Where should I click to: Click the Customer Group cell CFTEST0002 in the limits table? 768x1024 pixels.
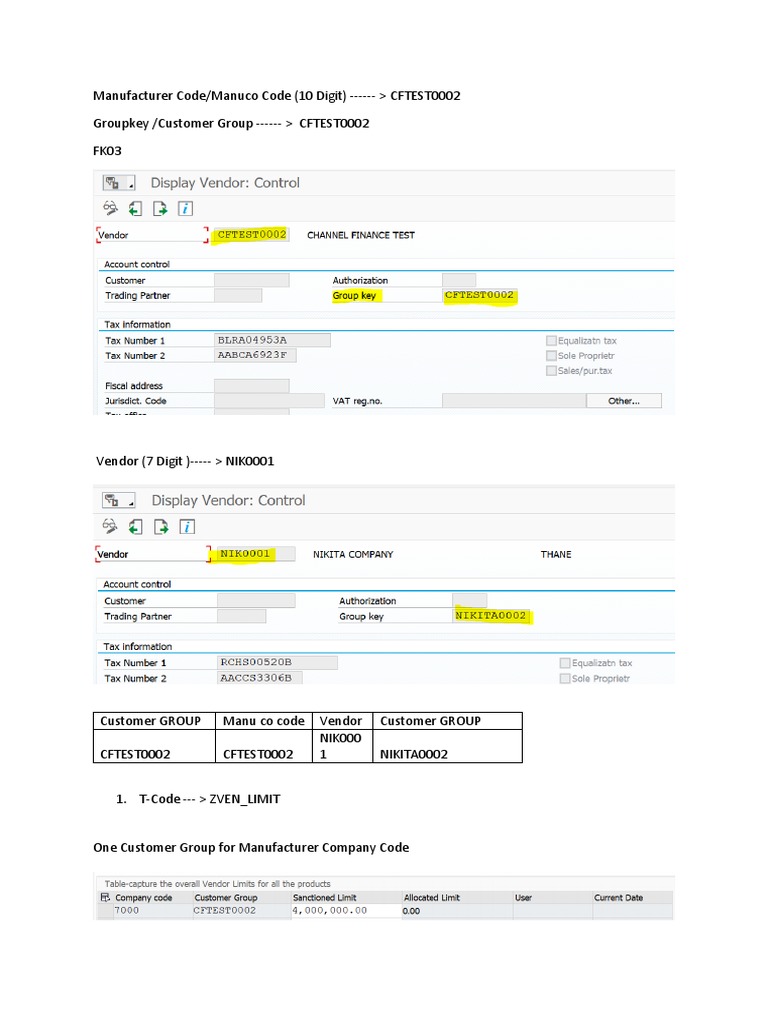pos(241,910)
